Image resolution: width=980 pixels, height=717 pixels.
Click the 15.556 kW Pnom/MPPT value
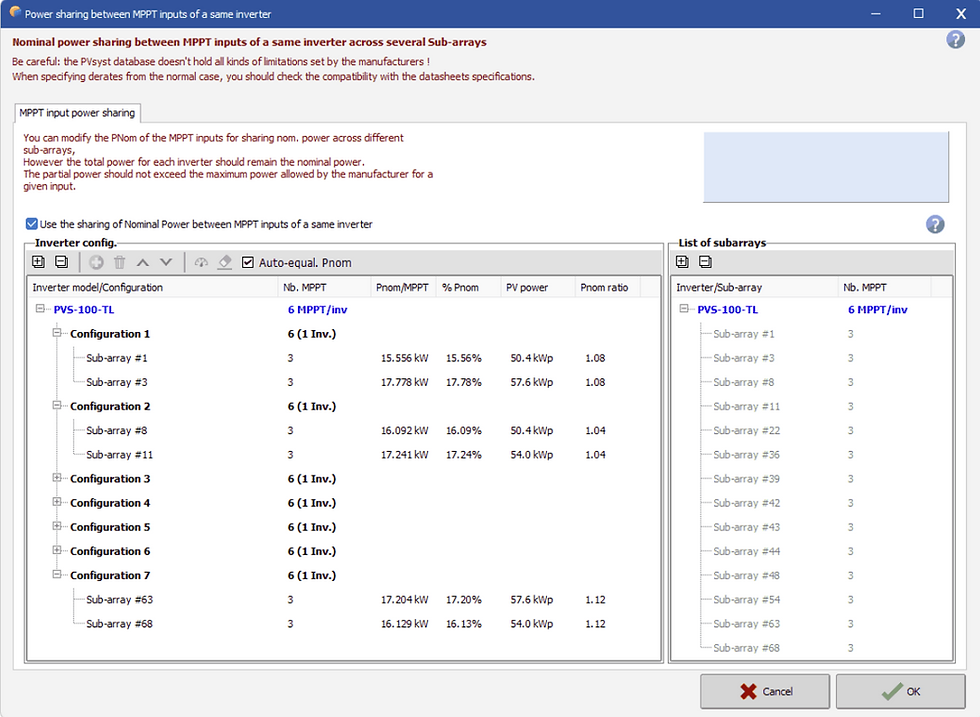[404, 358]
